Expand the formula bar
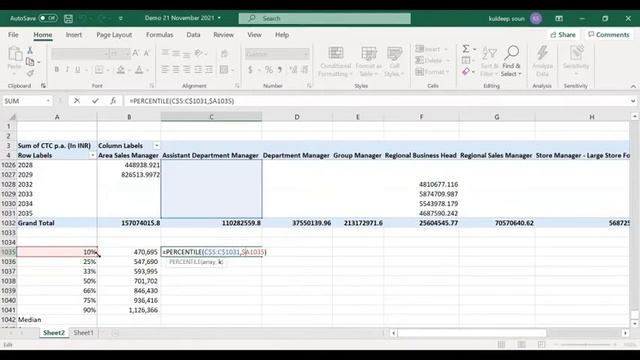640x360 pixels. coord(633,101)
